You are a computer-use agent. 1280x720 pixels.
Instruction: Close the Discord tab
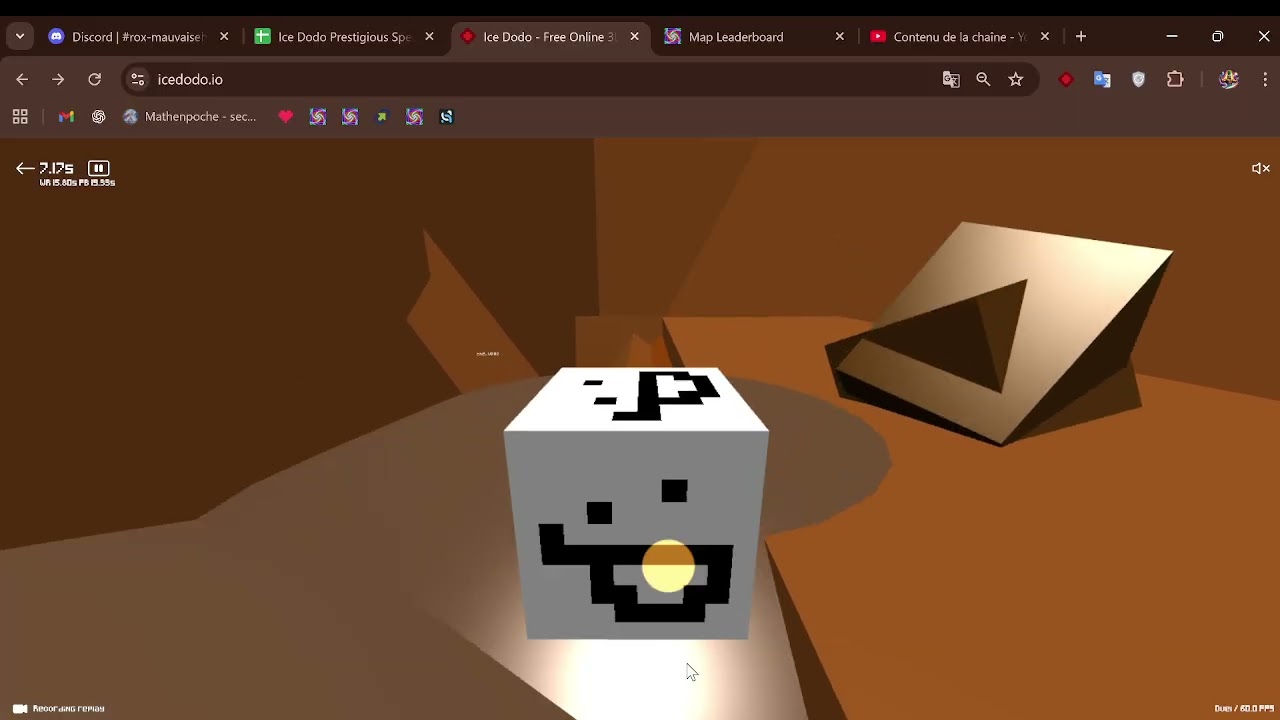224,37
